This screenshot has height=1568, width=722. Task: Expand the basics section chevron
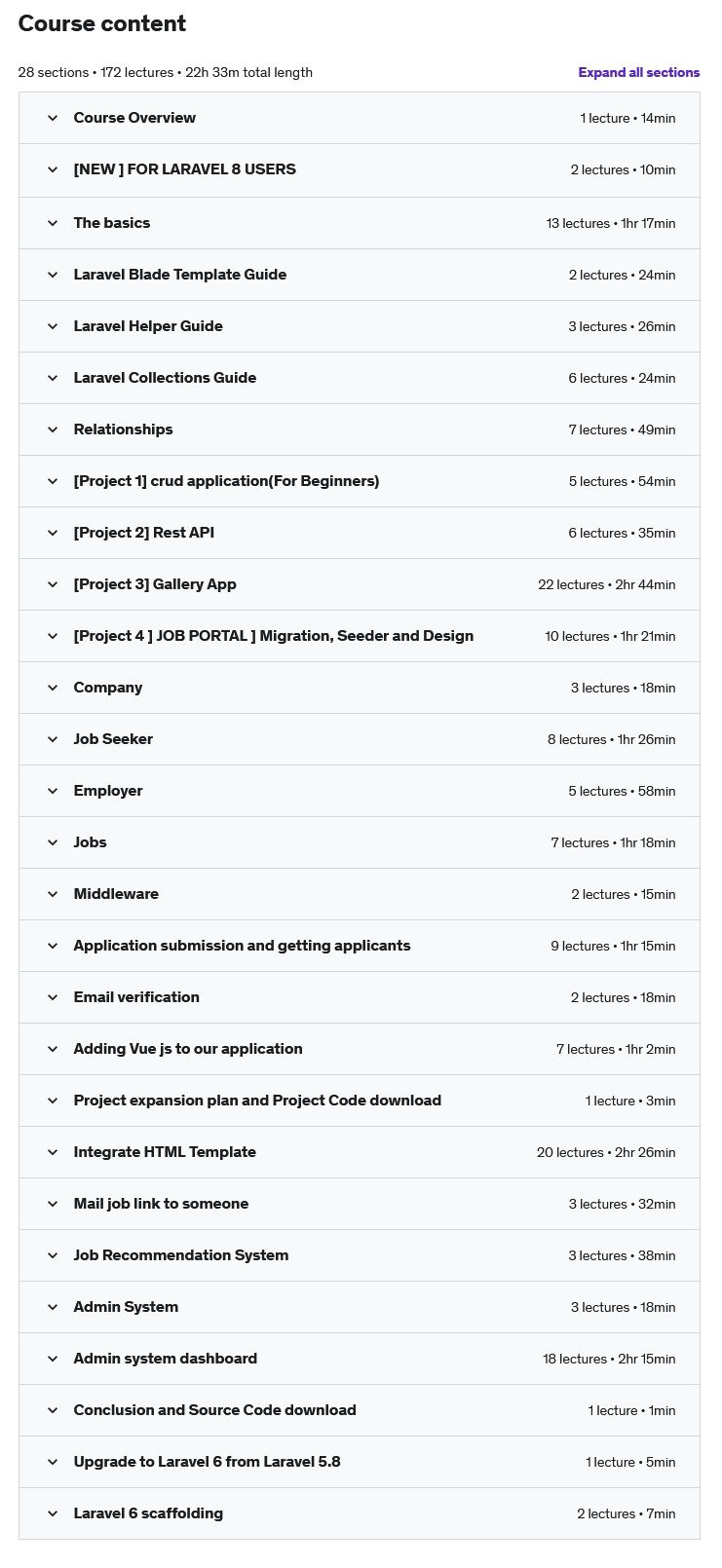(x=53, y=223)
